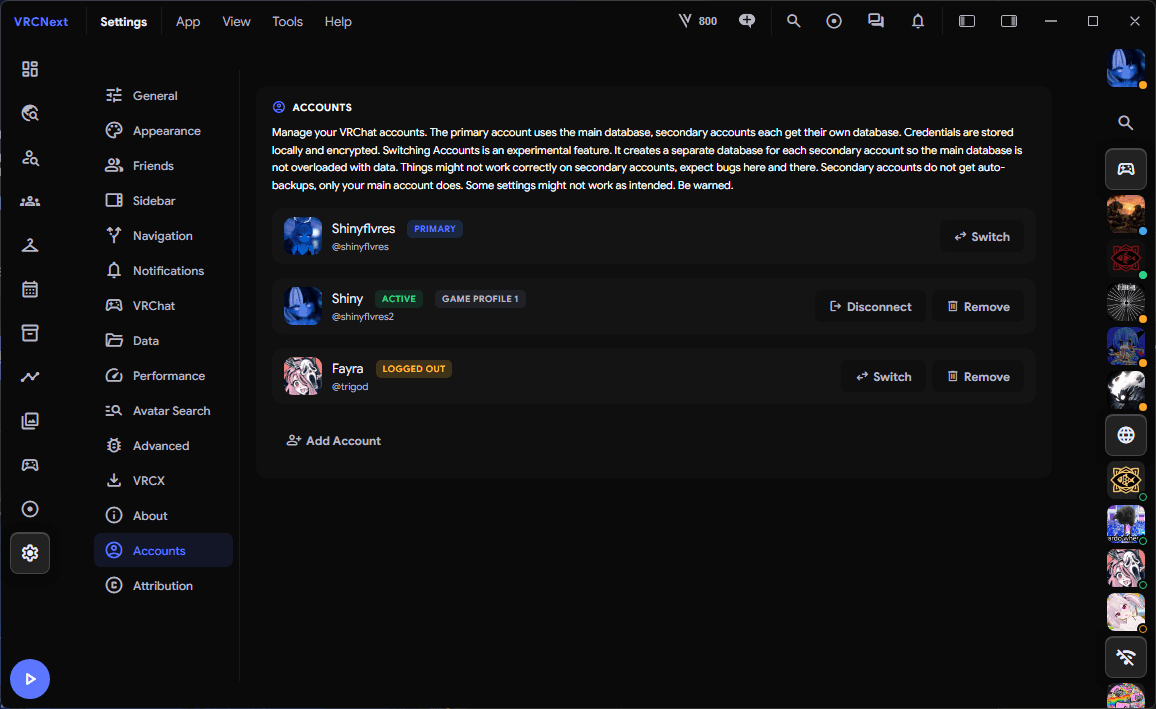Click the VRChat credits 800 indicator
The width and height of the screenshot is (1156, 709).
coord(697,21)
